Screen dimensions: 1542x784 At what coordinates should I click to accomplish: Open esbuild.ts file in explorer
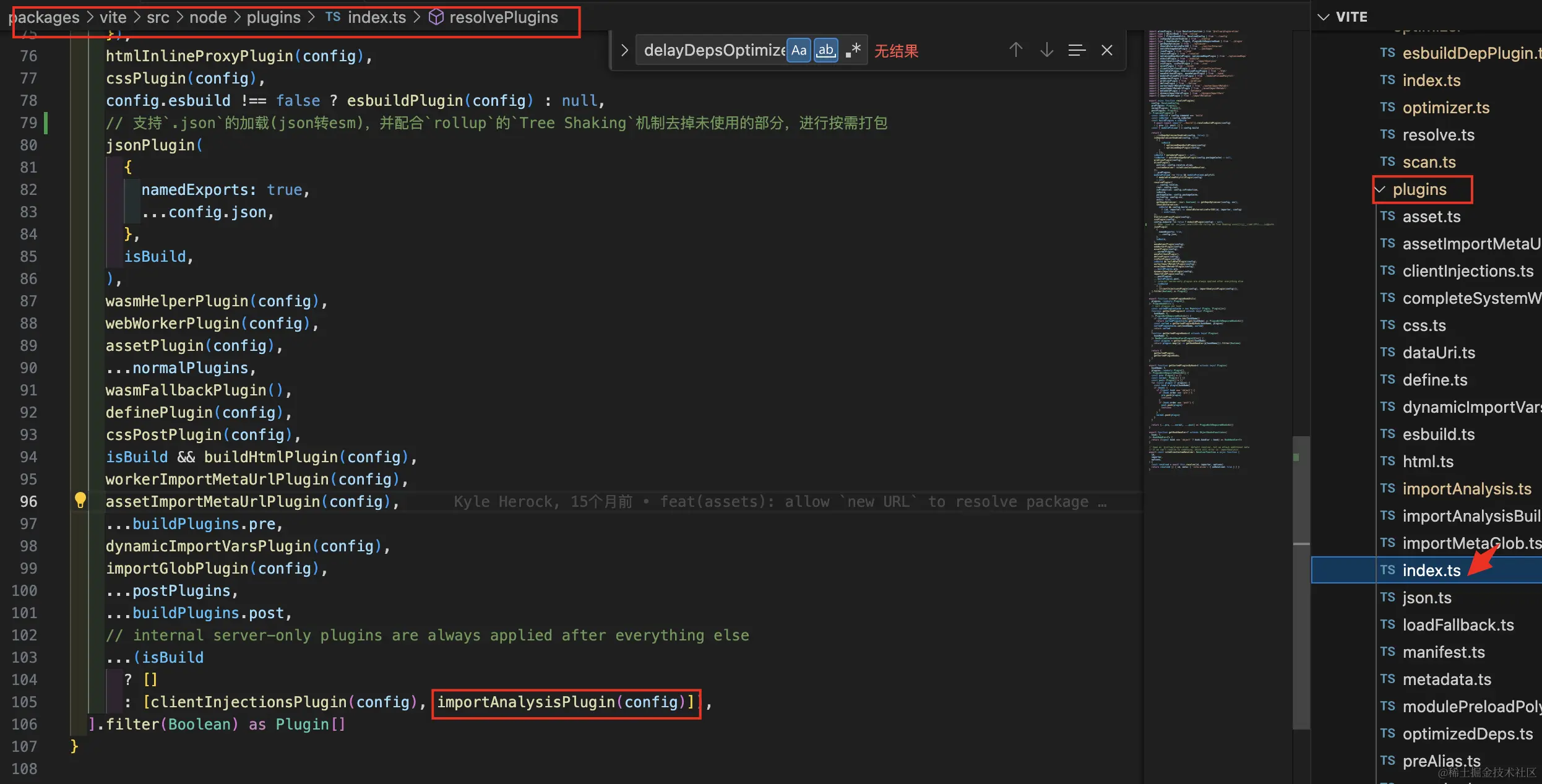click(1438, 434)
